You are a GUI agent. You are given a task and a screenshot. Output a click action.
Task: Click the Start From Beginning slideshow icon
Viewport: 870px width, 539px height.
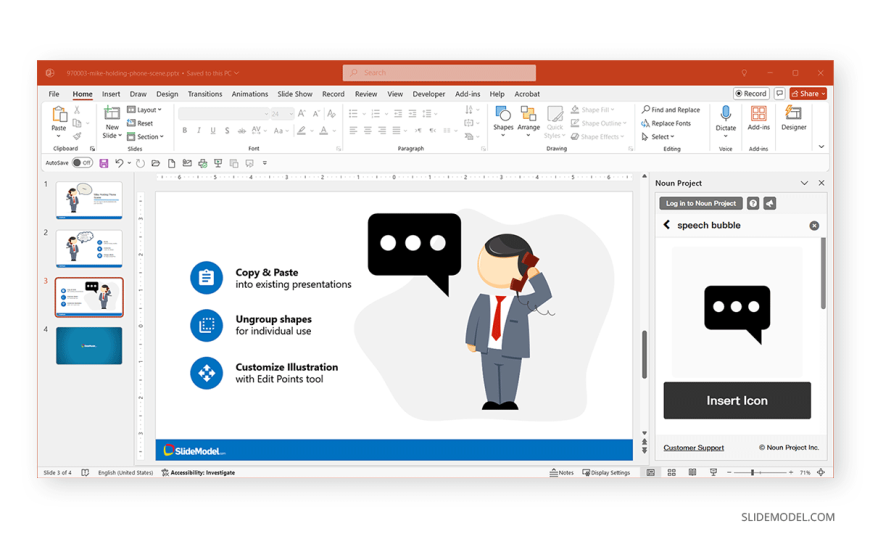point(218,163)
